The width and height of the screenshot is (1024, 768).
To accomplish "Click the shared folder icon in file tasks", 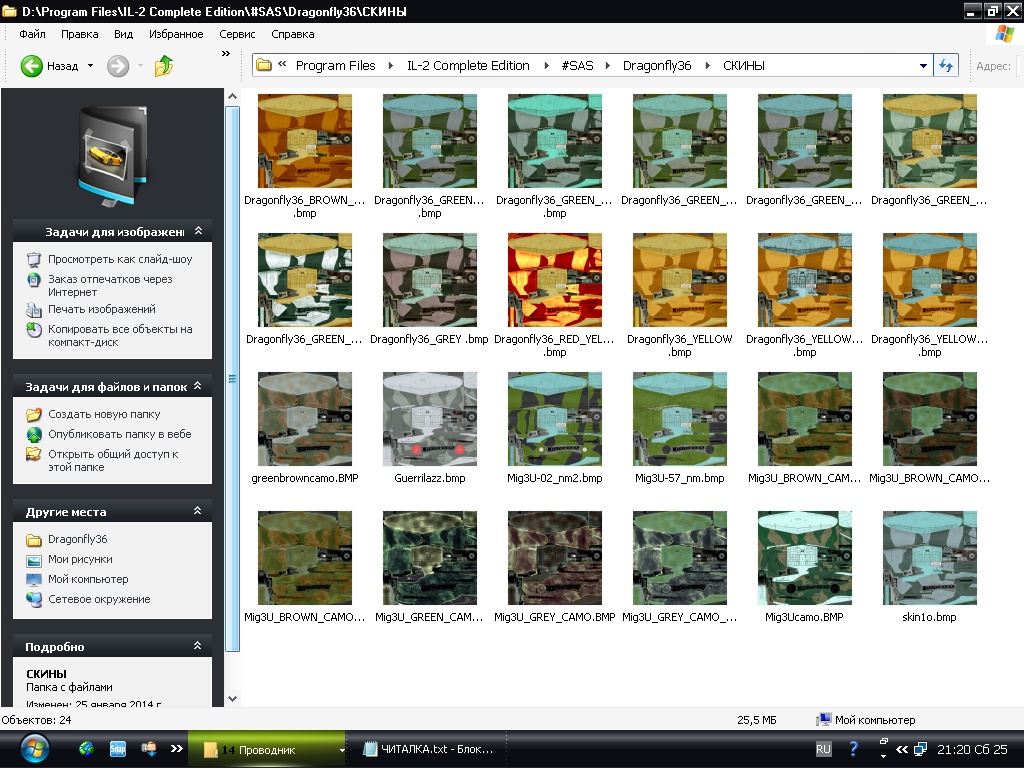I will (34, 455).
